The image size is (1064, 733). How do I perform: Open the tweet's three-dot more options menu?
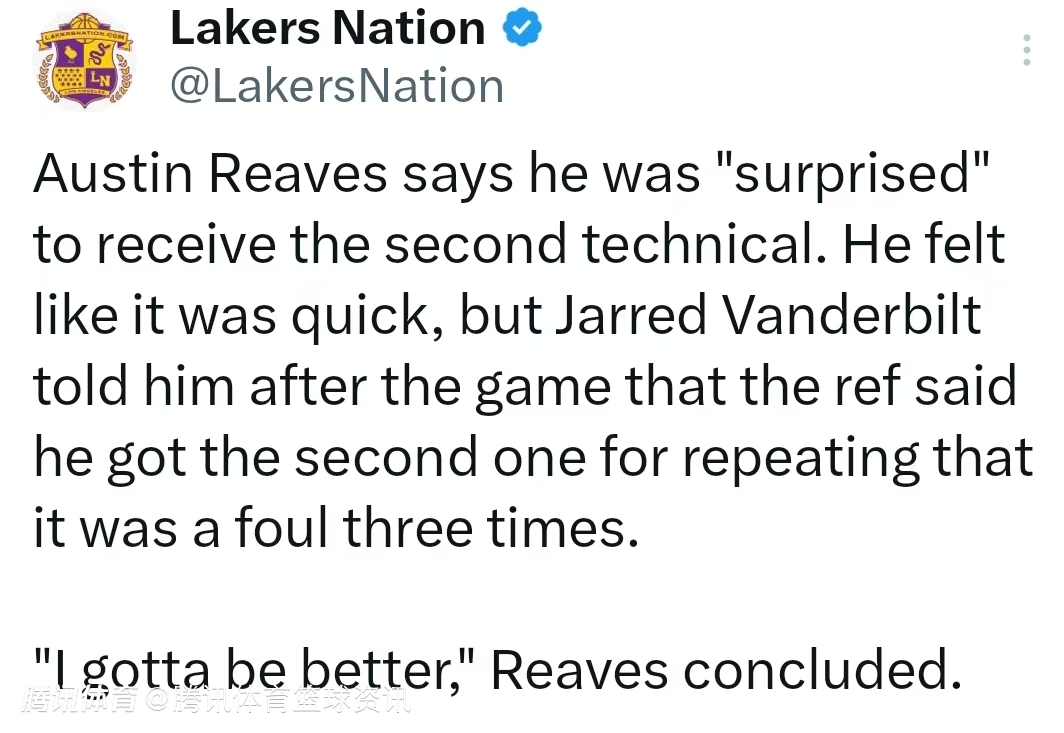pos(1026,50)
